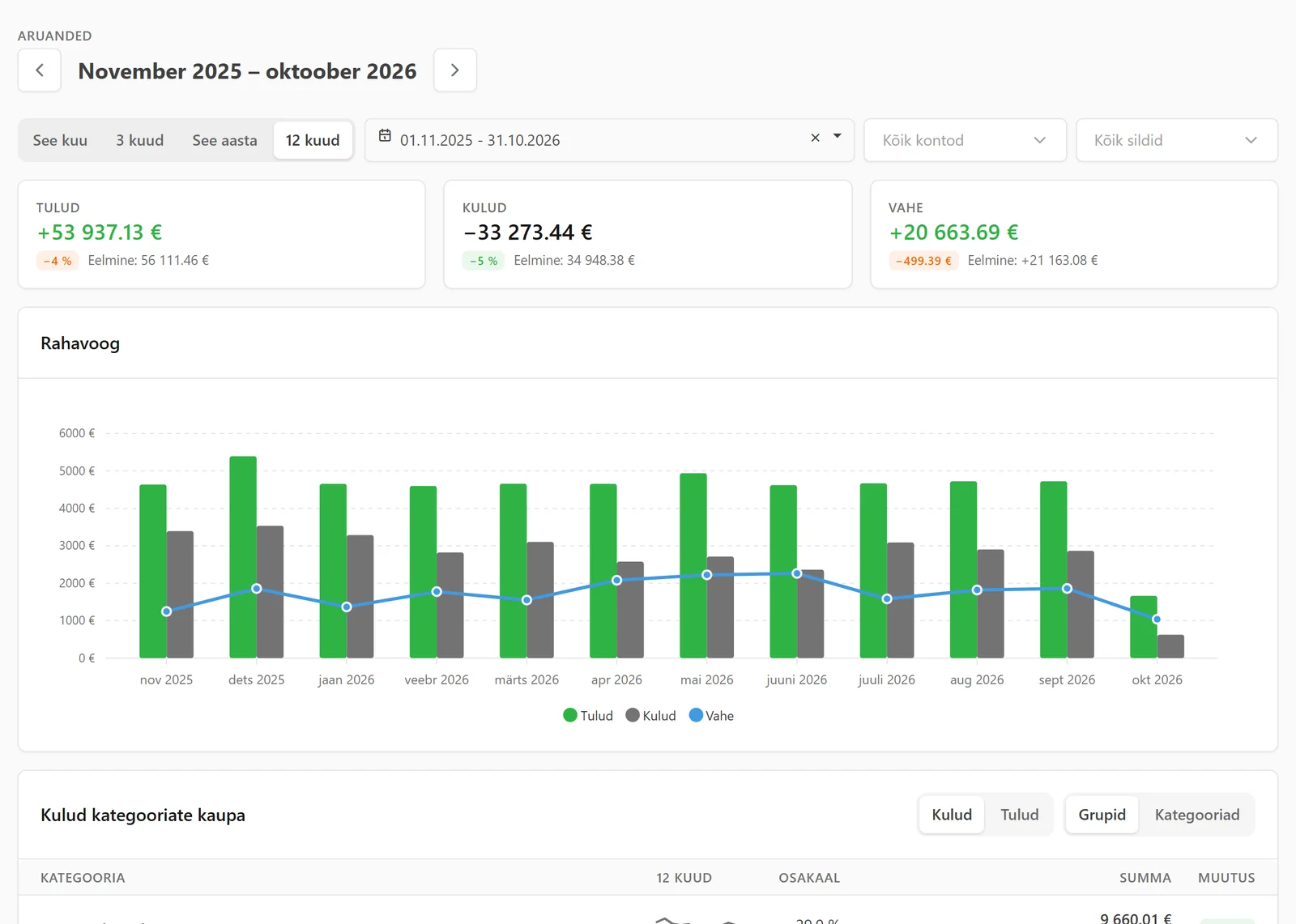1296x924 pixels.
Task: Click the −499.39 € difference badge
Action: click(923, 261)
